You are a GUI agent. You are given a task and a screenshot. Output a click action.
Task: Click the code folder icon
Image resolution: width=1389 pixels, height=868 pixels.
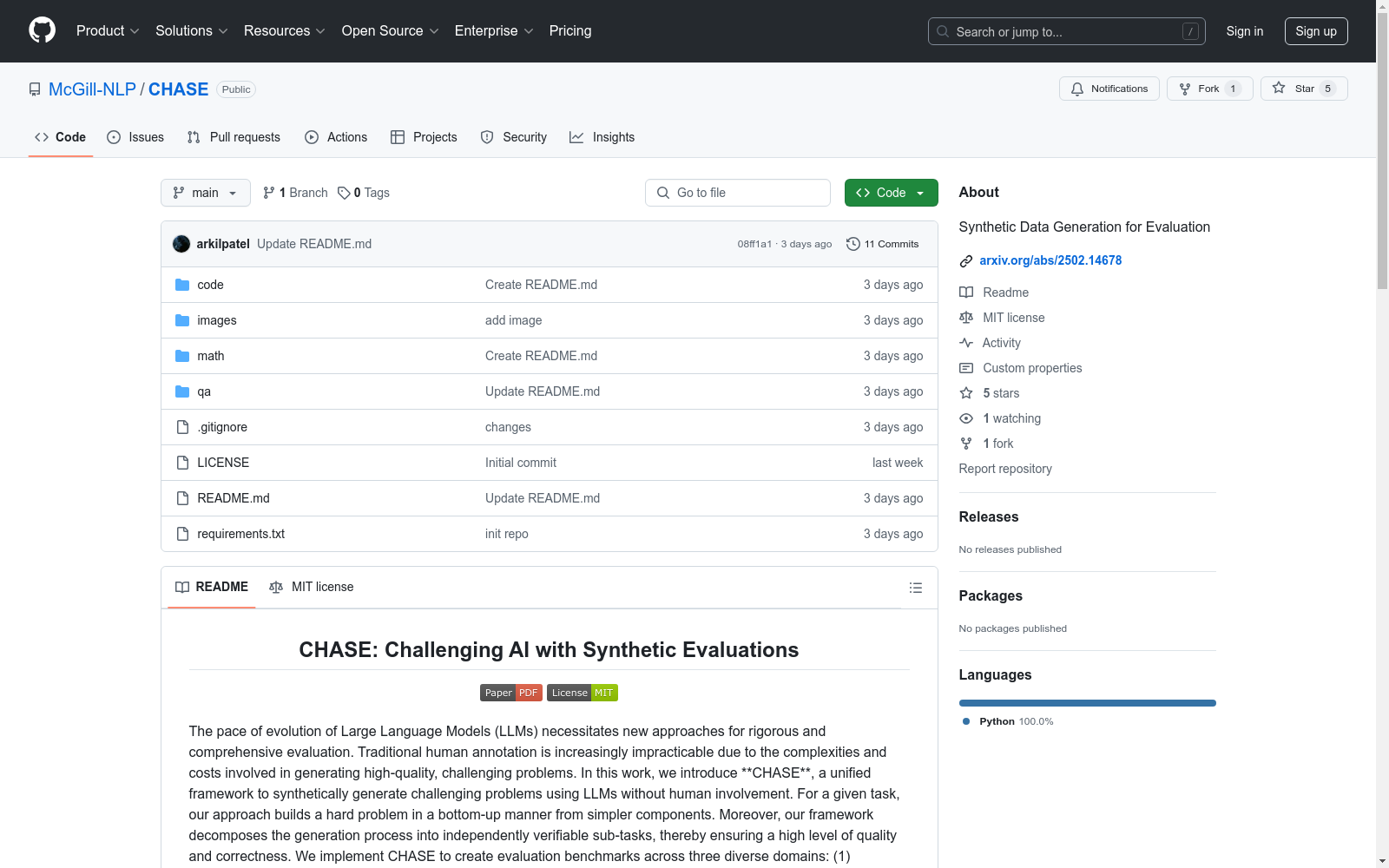click(182, 285)
